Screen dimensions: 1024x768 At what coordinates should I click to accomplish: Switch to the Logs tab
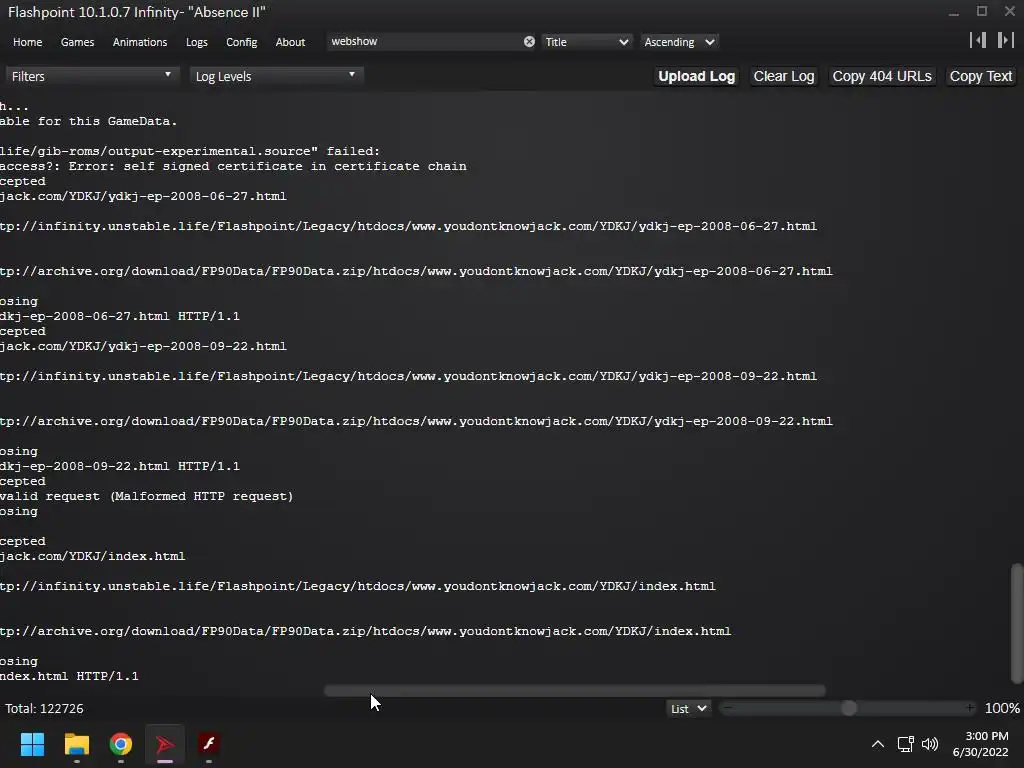pos(197,42)
